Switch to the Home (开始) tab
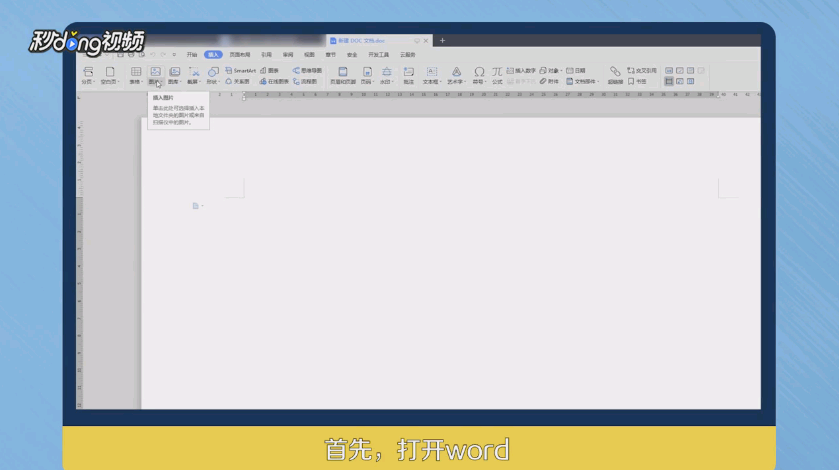Image resolution: width=839 pixels, height=470 pixels. coord(192,55)
